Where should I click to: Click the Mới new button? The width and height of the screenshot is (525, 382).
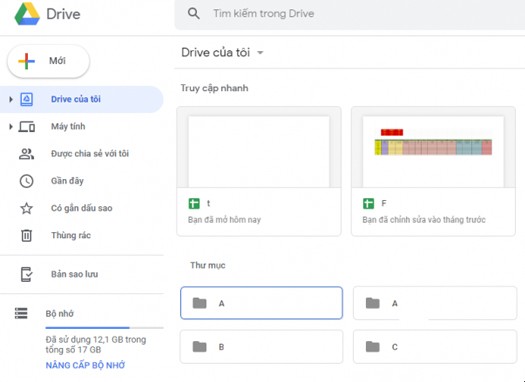click(x=49, y=61)
